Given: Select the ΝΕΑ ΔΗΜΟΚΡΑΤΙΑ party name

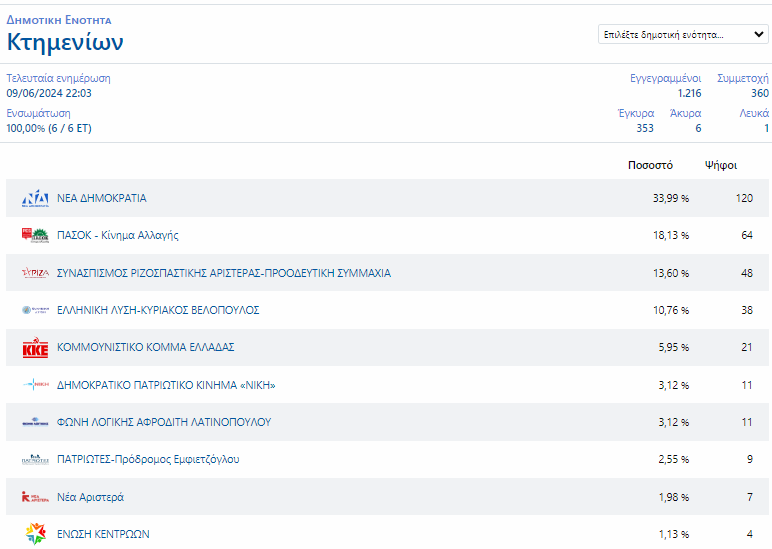Looking at the screenshot, I should pyautogui.click(x=101, y=198).
